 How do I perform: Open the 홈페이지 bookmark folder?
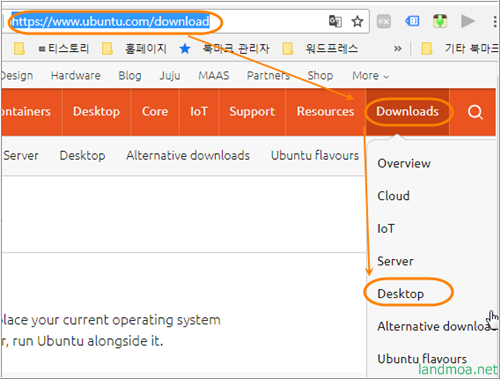pos(134,49)
